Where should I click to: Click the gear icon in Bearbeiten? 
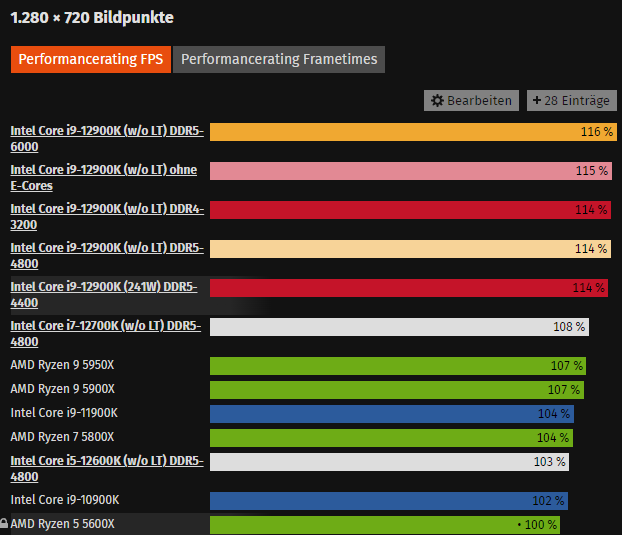click(437, 100)
